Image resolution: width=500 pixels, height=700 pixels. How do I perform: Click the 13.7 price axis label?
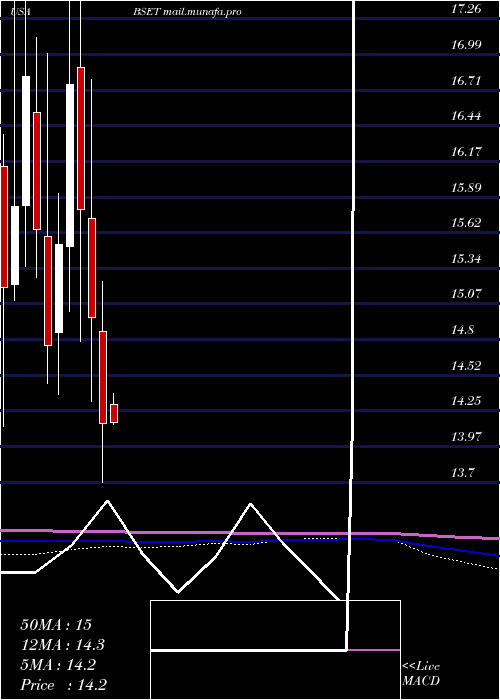tap(462, 472)
